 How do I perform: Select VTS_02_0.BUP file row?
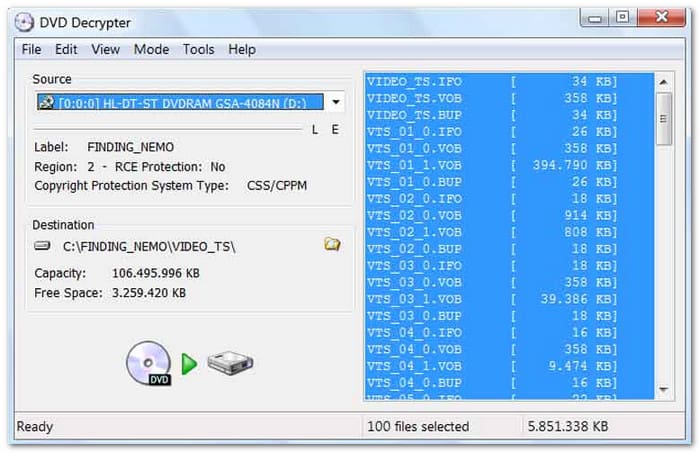[x=509, y=249]
